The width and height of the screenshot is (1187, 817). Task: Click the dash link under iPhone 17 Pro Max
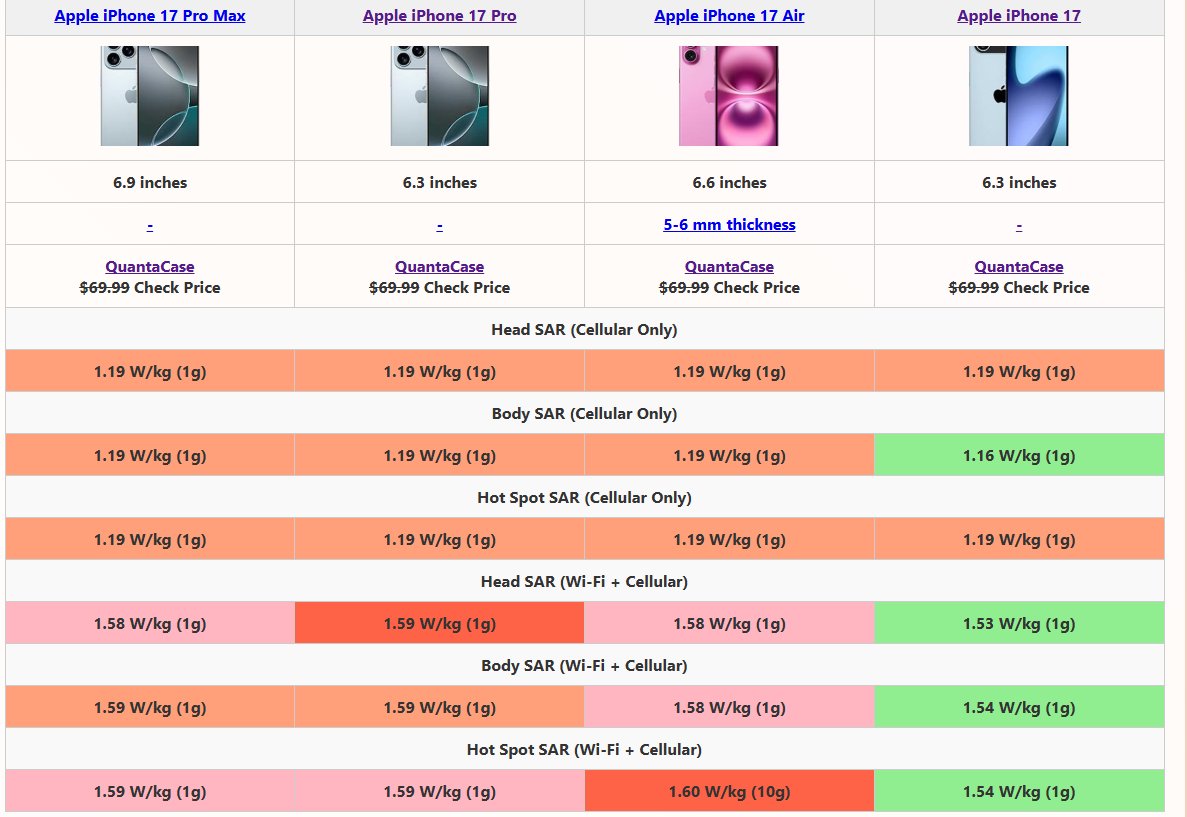[x=150, y=225]
